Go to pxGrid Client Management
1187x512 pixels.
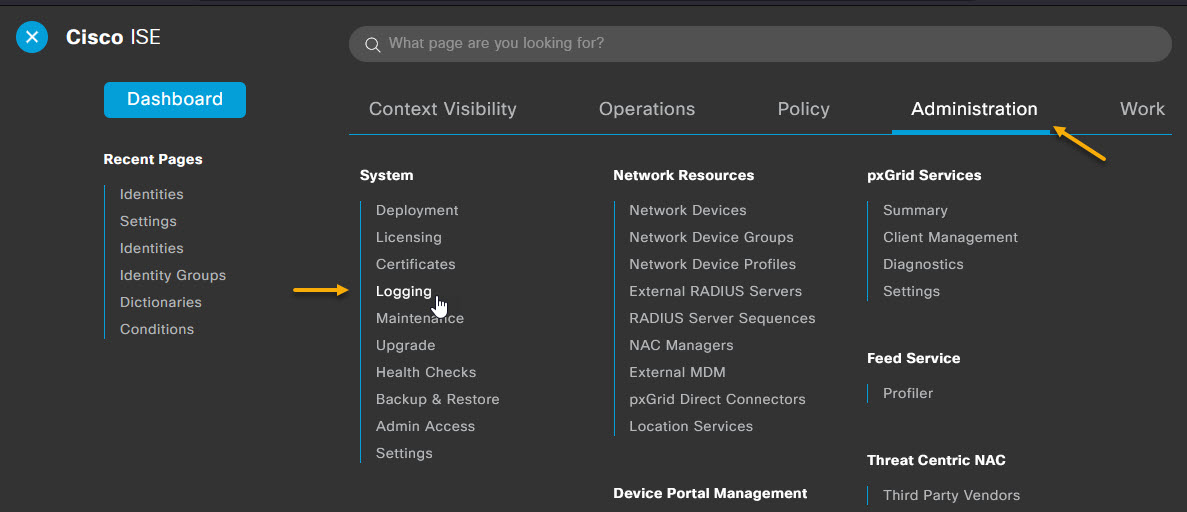(x=950, y=238)
